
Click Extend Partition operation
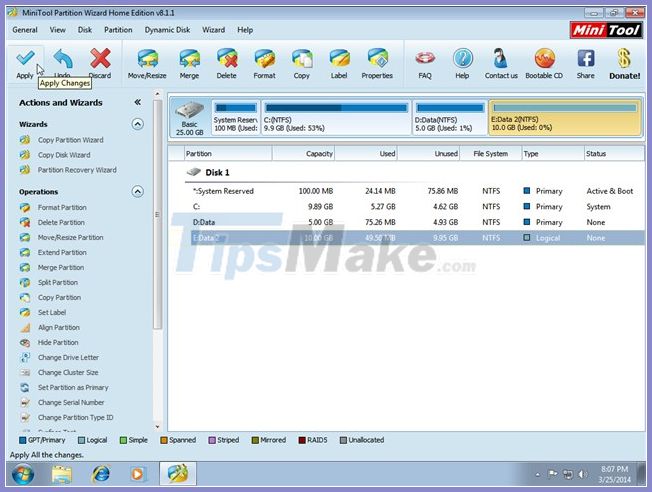(x=62, y=252)
